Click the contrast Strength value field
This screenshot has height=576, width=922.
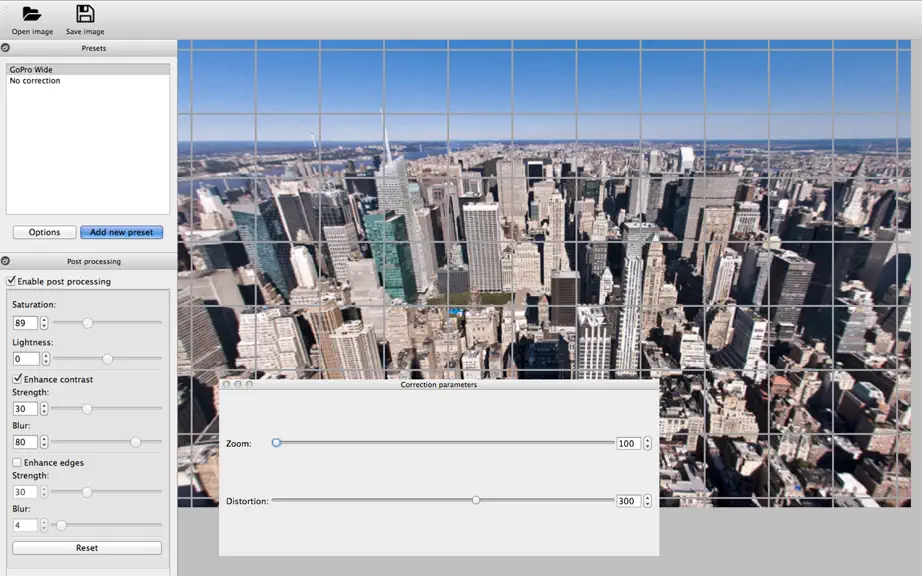click(25, 408)
